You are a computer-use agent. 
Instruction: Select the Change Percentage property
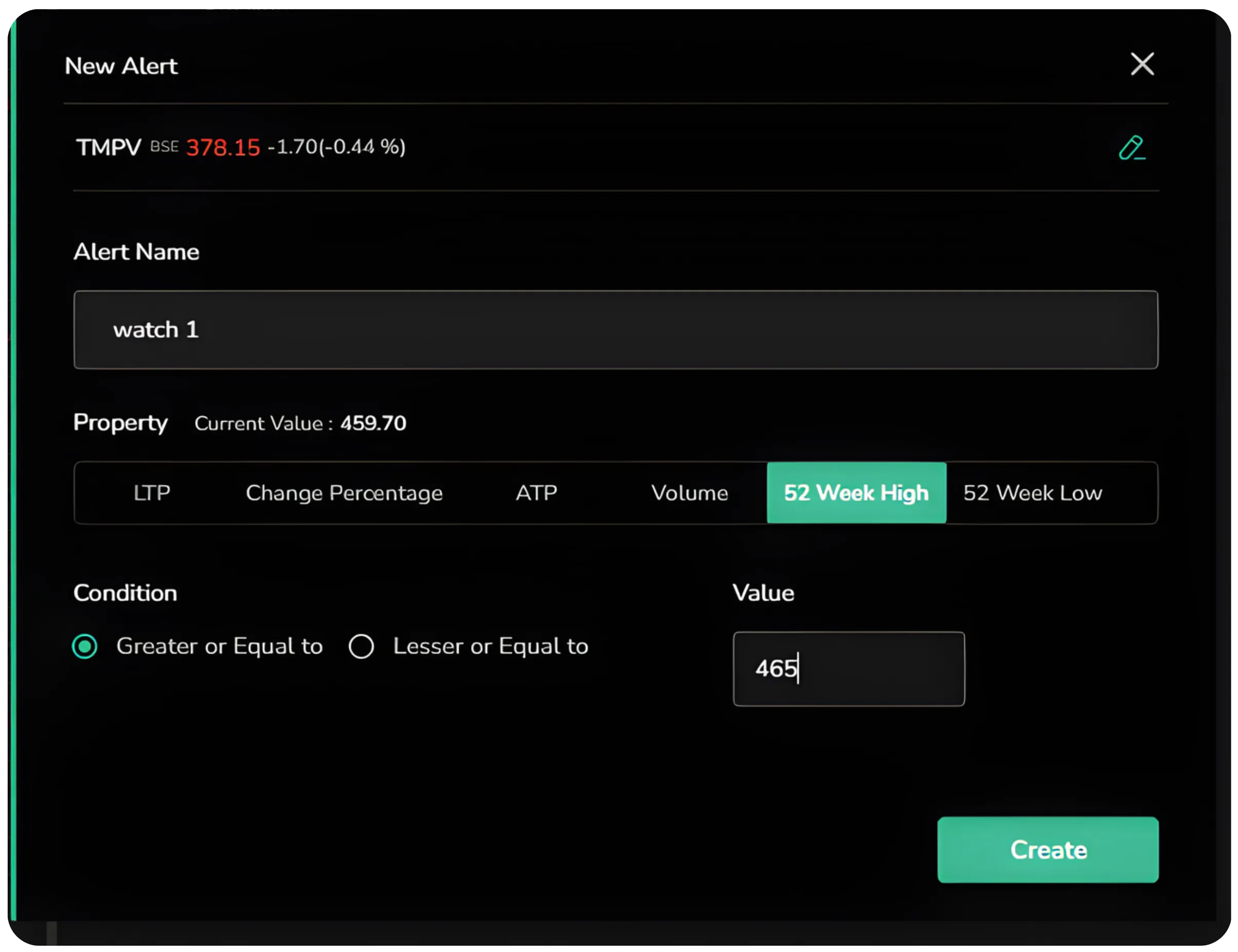[344, 492]
